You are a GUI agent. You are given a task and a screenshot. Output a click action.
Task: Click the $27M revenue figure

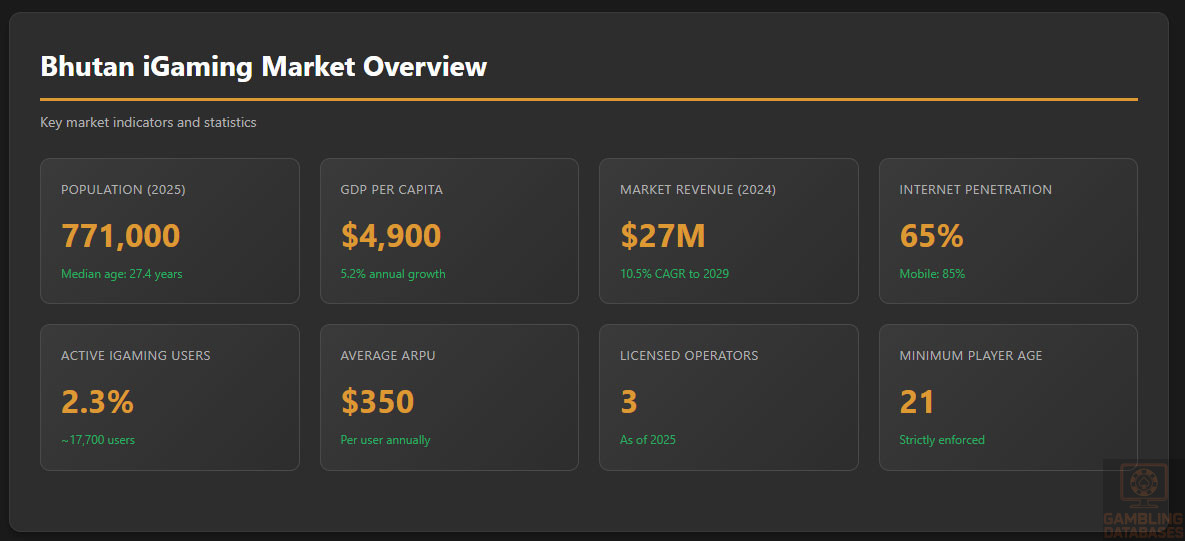point(663,236)
